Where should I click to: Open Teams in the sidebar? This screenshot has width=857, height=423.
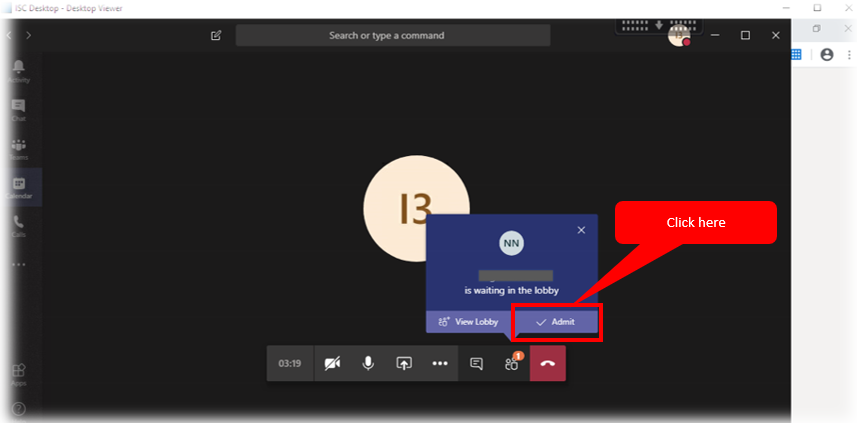tap(19, 149)
